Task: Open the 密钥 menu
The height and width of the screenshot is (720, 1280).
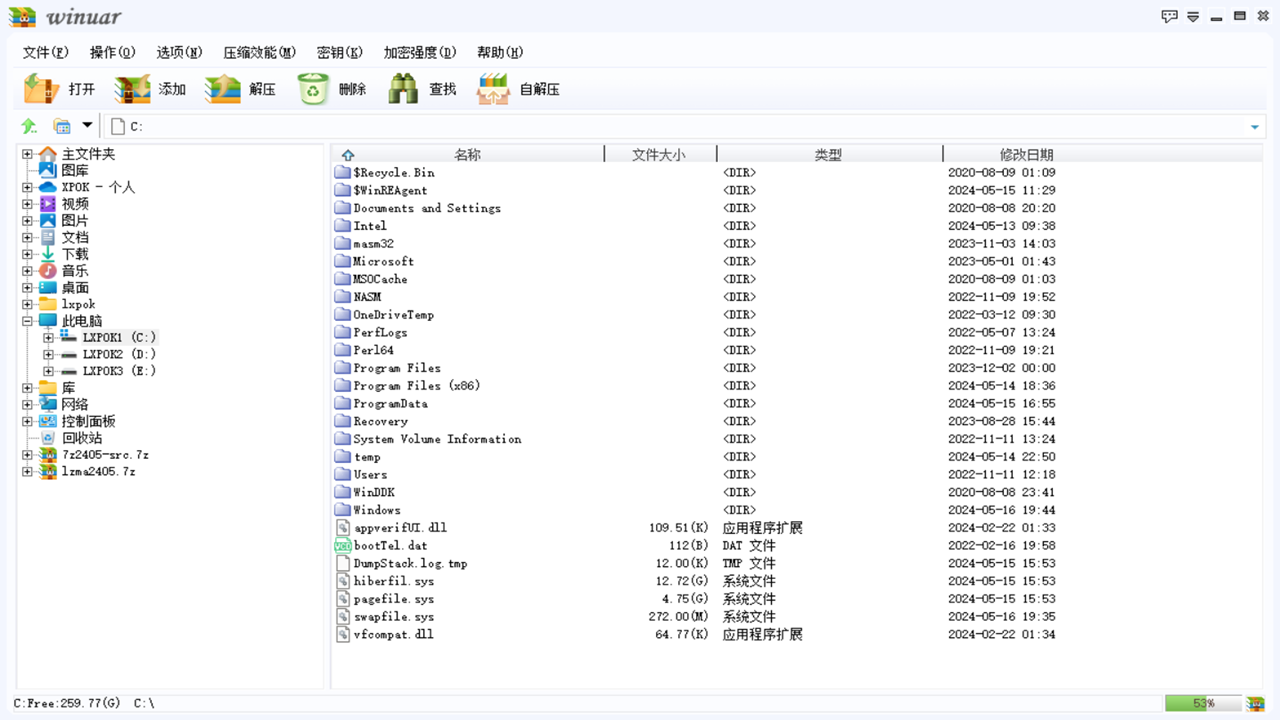Action: [340, 51]
